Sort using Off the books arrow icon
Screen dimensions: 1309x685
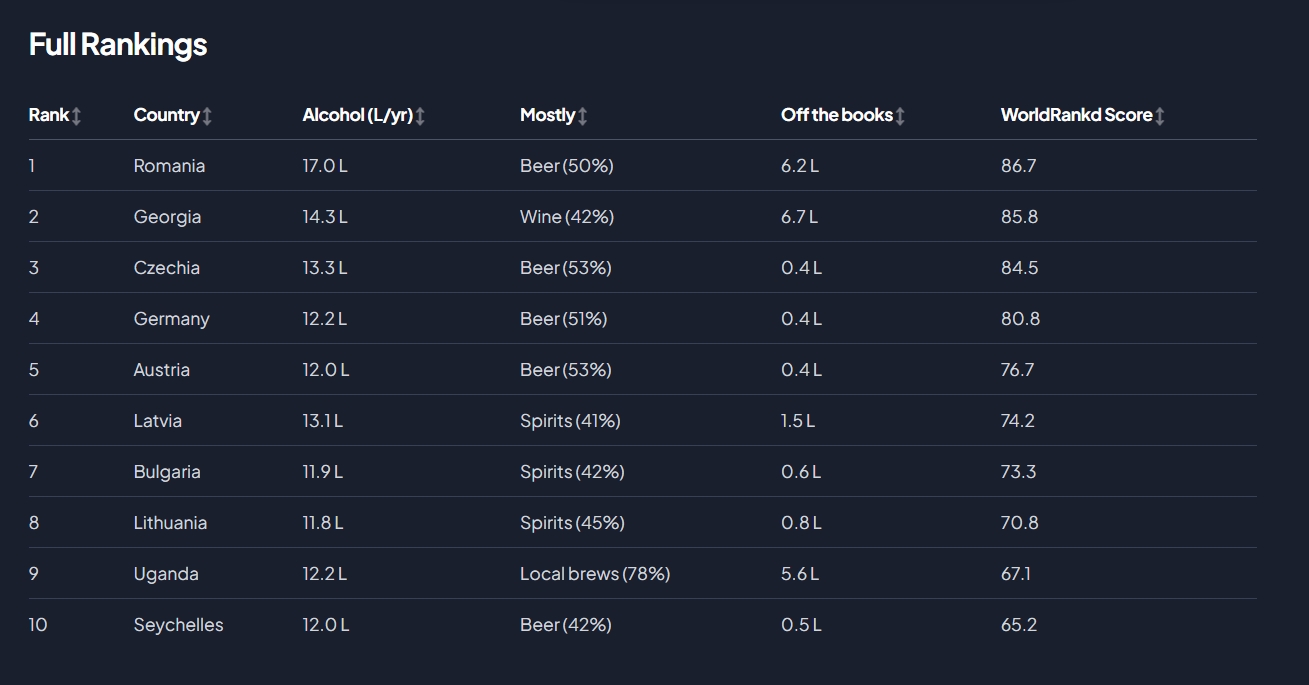[900, 116]
